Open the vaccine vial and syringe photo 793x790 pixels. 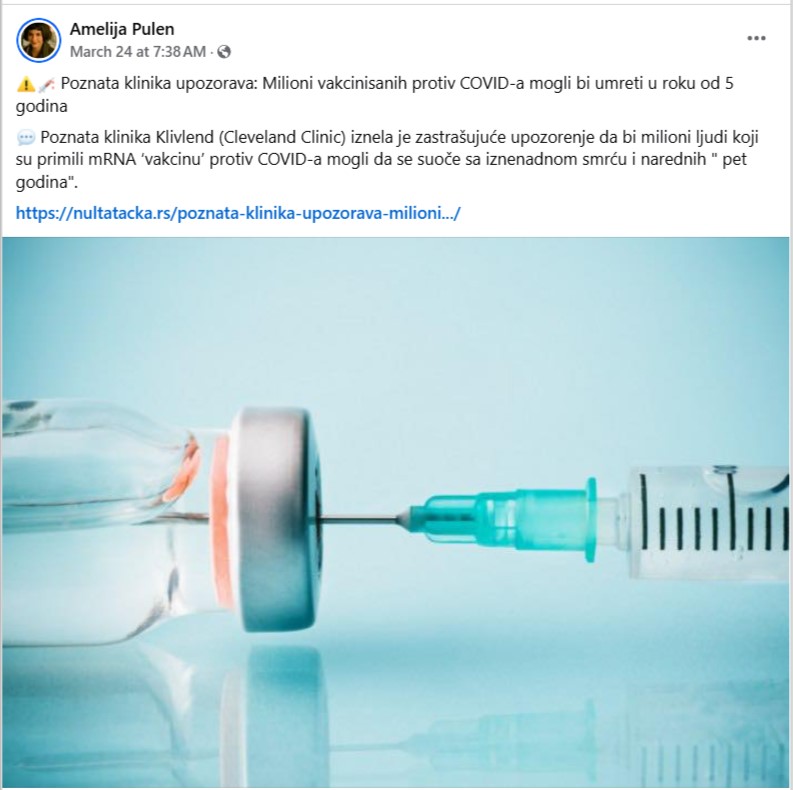(396, 512)
